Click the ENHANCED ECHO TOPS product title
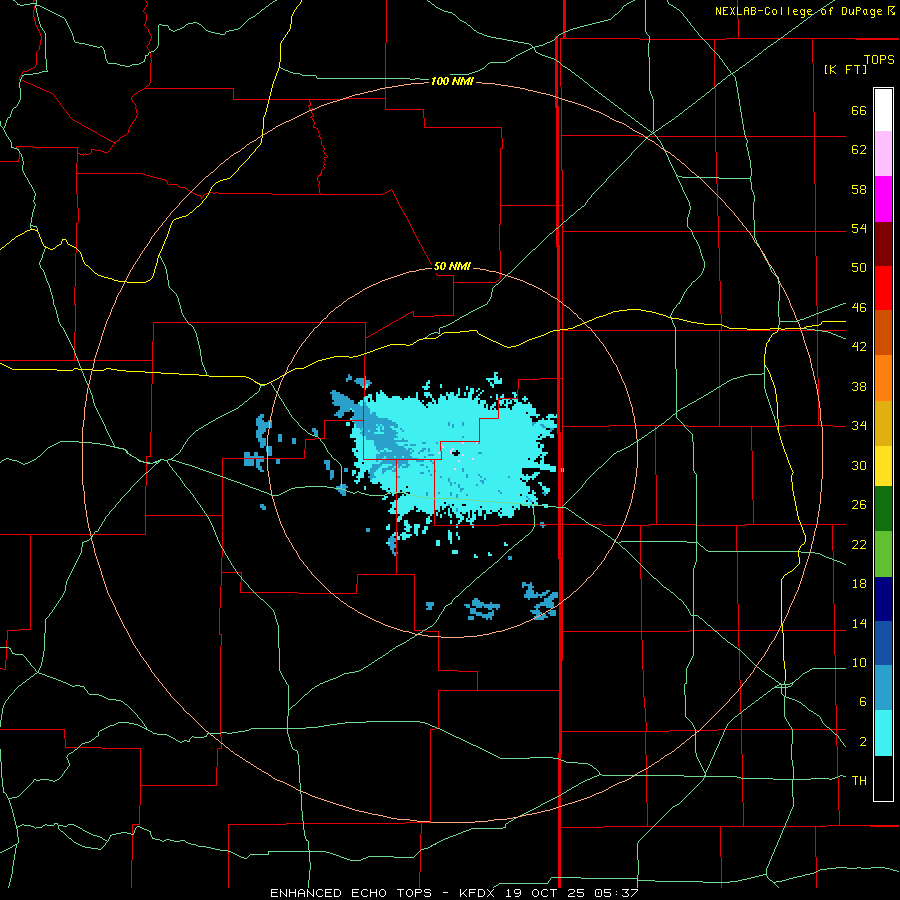This screenshot has height=900, width=900. point(351,893)
